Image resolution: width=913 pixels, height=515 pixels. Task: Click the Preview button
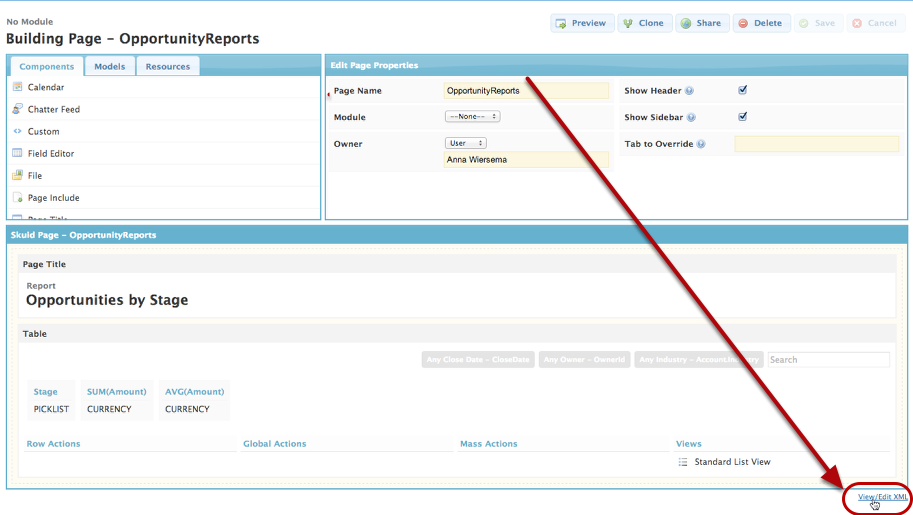tap(582, 23)
